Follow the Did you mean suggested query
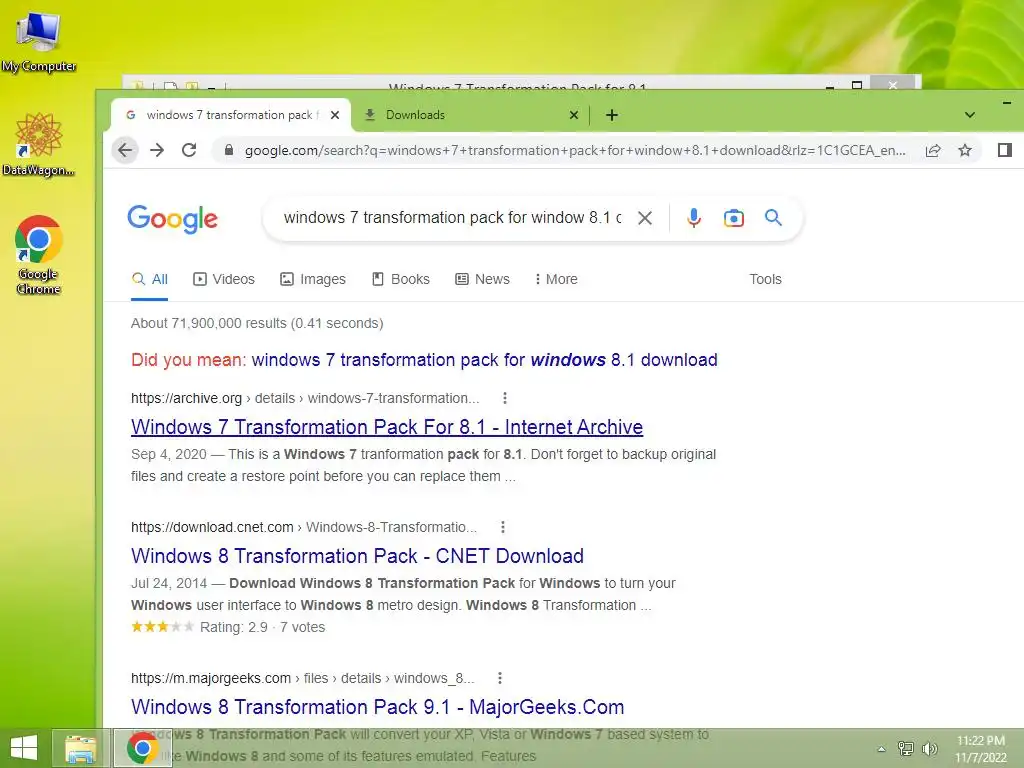This screenshot has height=768, width=1024. [x=485, y=360]
